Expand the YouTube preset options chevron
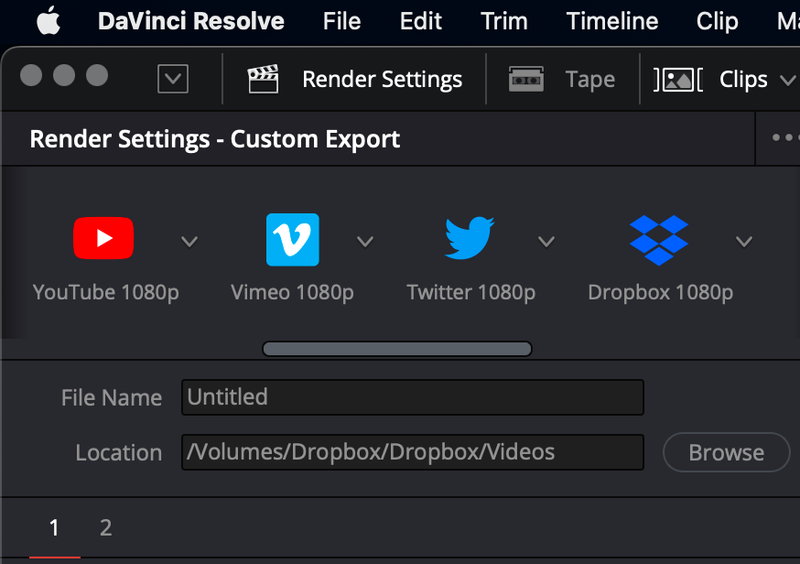Image resolution: width=800 pixels, height=564 pixels. [x=189, y=241]
